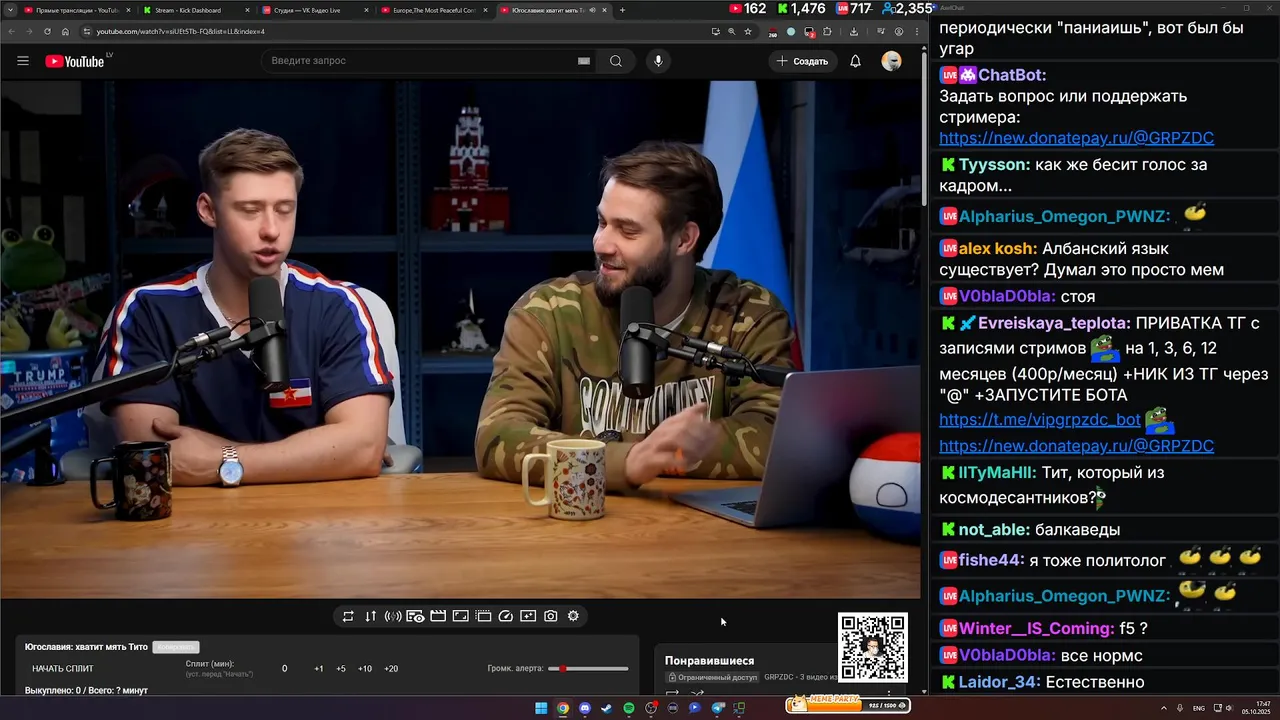Add +20 minutes to split

pyautogui.click(x=391, y=669)
